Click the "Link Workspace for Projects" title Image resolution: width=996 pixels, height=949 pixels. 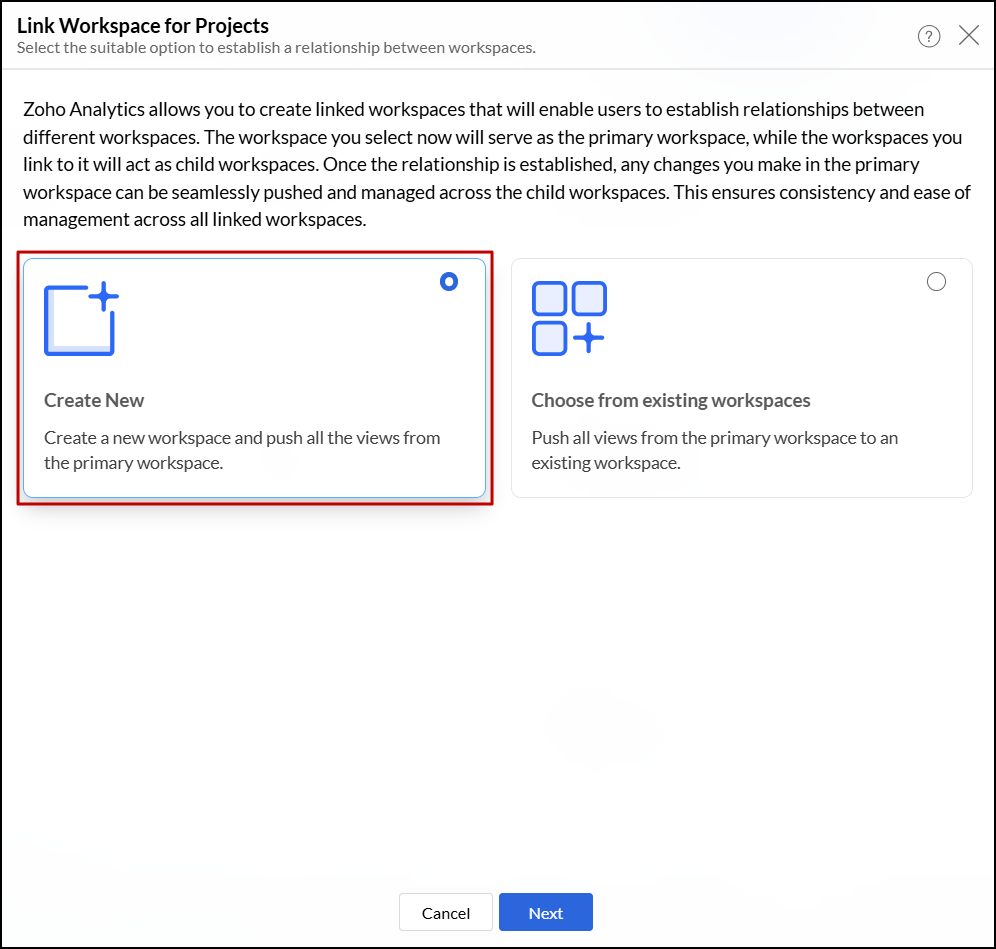coord(143,25)
